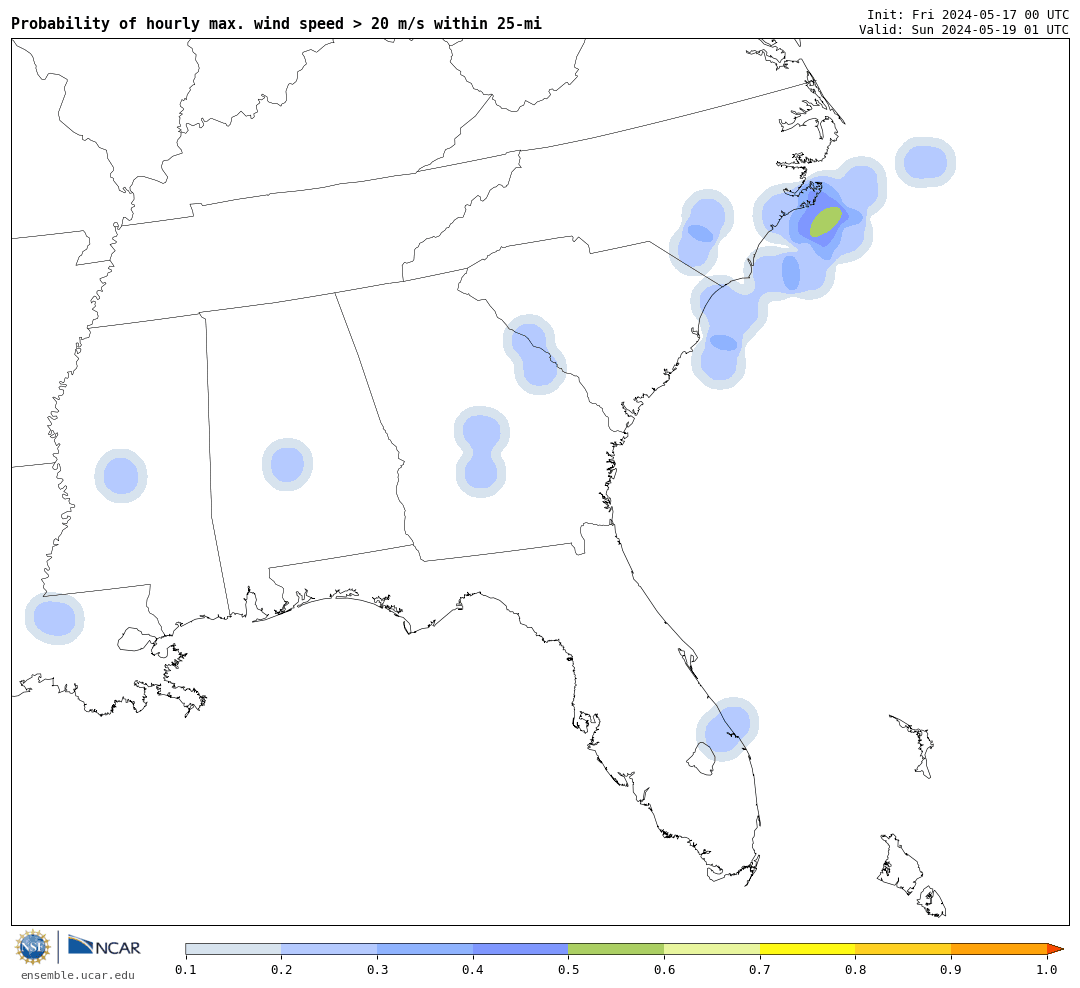The height and width of the screenshot is (988, 1080).
Task: Click the blue blob in southeastern Louisiana
Action: 54,618
